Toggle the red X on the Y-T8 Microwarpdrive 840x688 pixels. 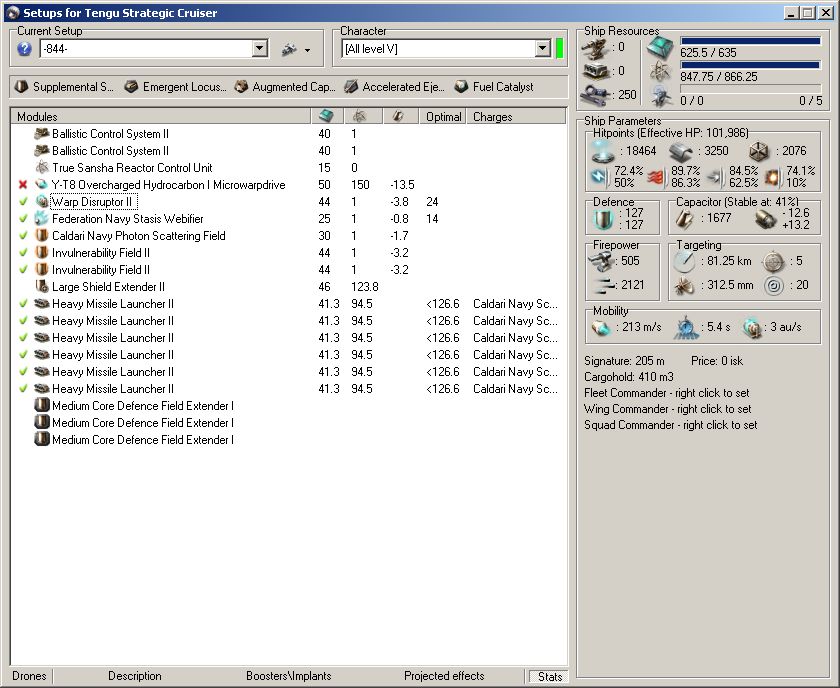pos(23,185)
